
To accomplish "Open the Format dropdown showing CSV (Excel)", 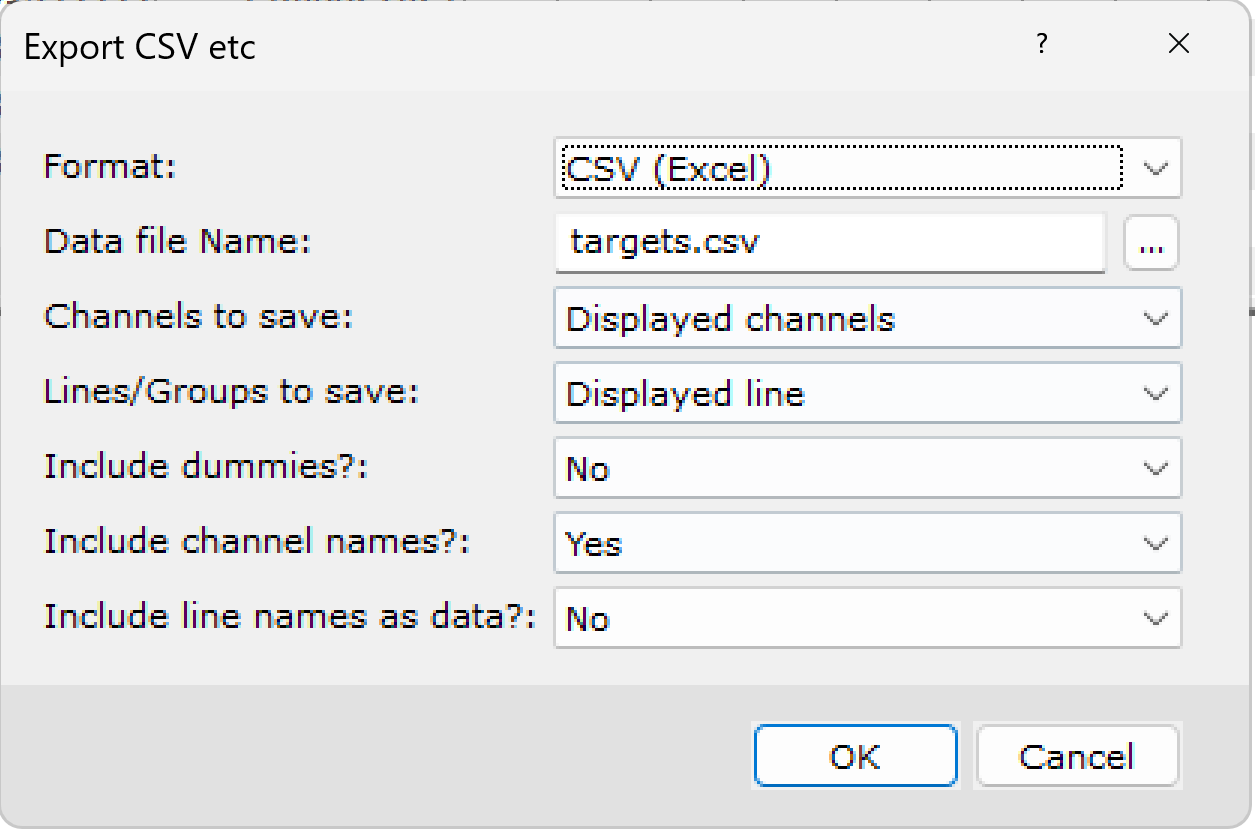I will pos(867,168).
